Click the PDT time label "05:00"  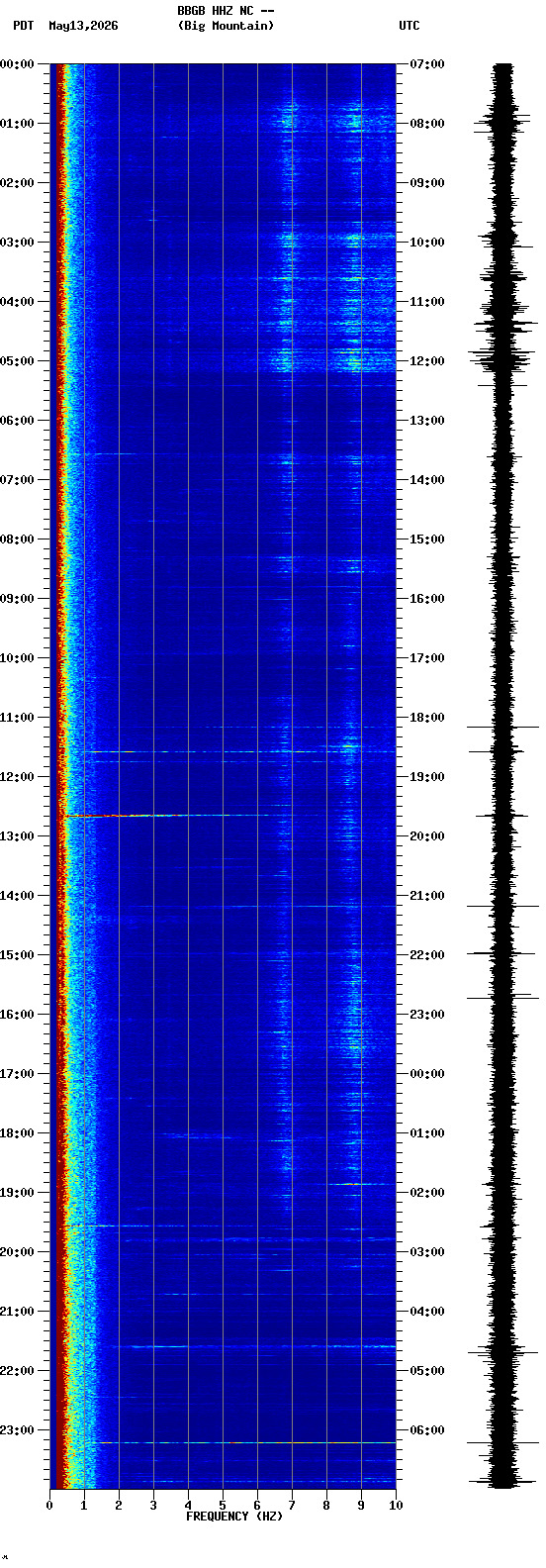tap(18, 361)
